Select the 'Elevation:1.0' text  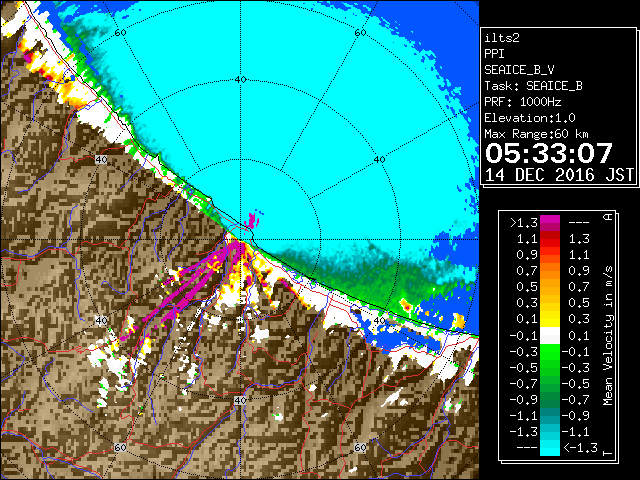click(x=530, y=118)
